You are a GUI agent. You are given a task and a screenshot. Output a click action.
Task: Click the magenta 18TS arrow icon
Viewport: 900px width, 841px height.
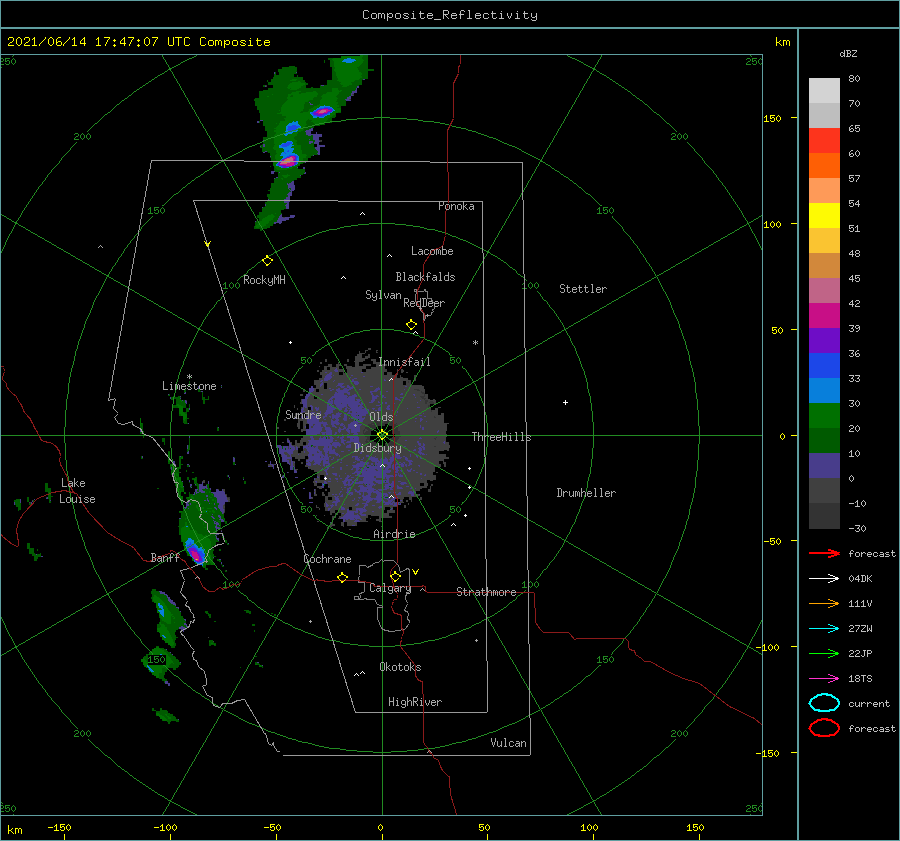[x=824, y=679]
